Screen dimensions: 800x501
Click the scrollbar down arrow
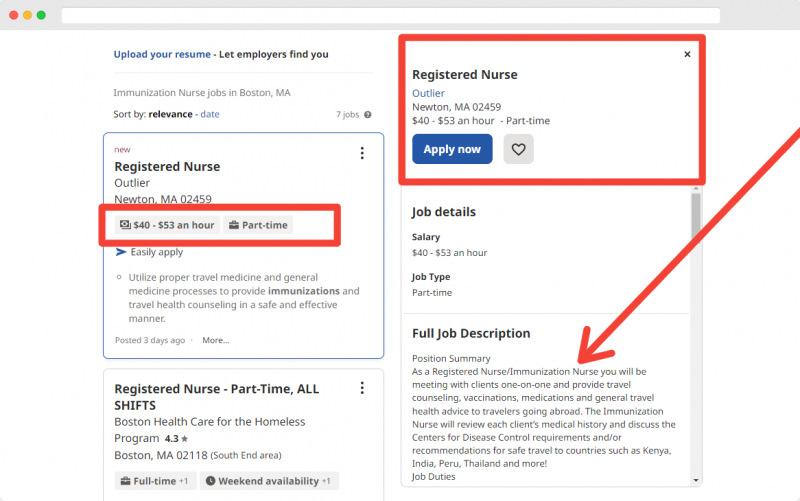[x=696, y=480]
